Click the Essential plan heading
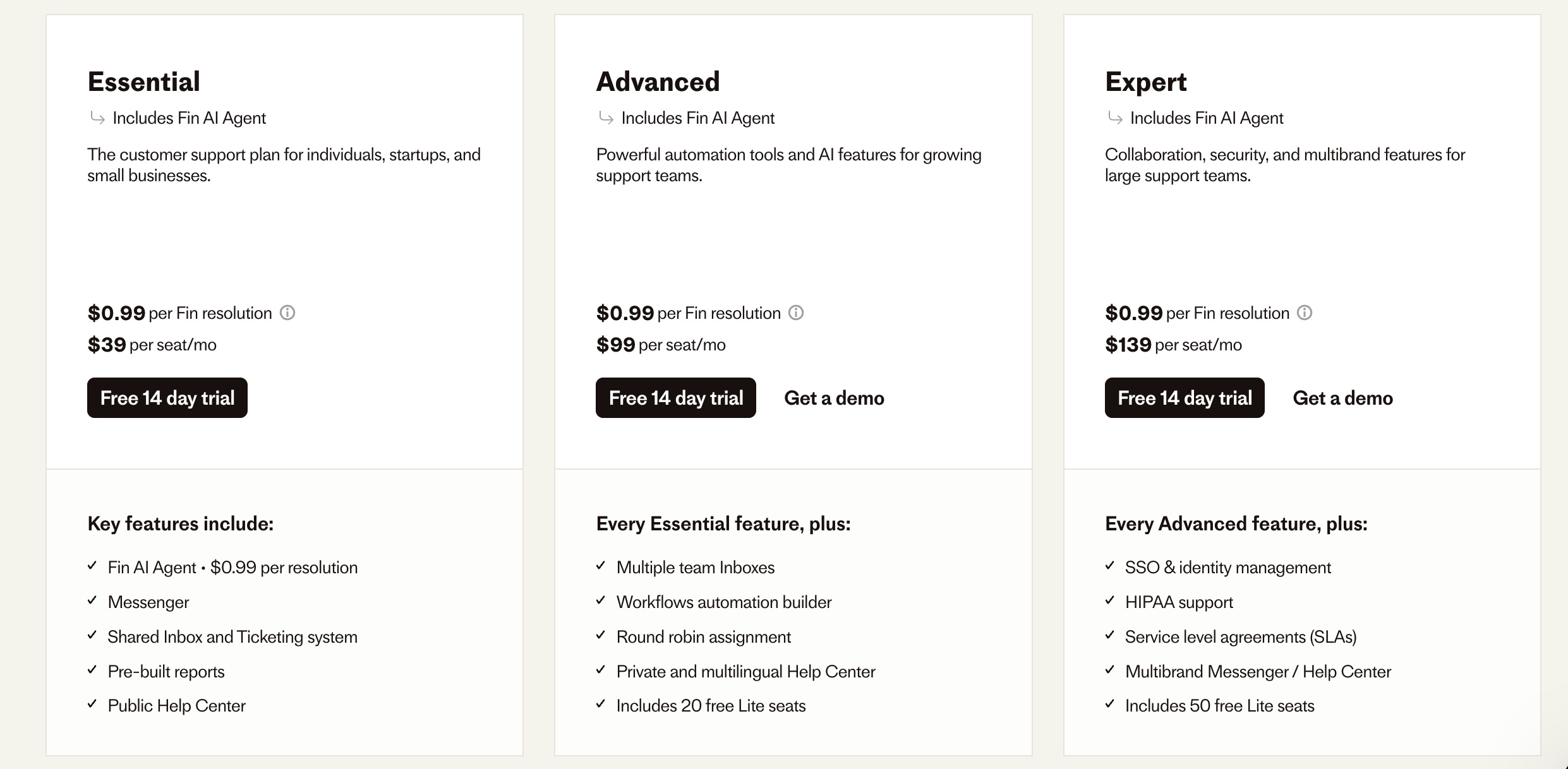 pyautogui.click(x=144, y=82)
